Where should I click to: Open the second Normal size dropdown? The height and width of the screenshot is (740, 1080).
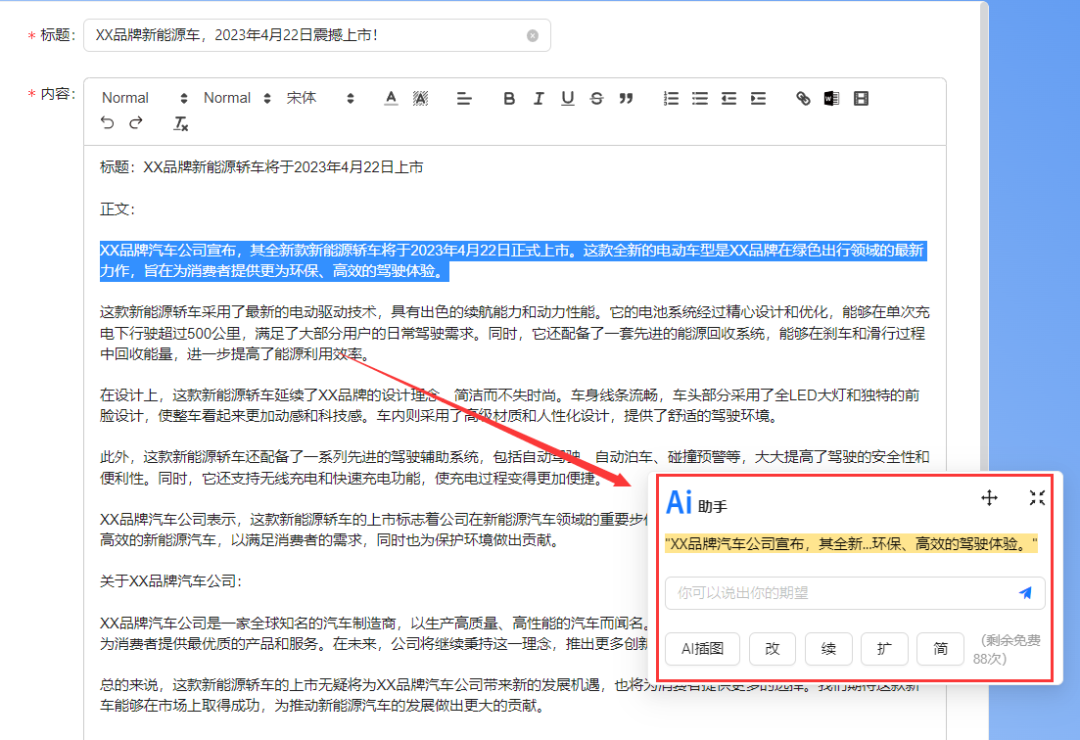[x=237, y=98]
